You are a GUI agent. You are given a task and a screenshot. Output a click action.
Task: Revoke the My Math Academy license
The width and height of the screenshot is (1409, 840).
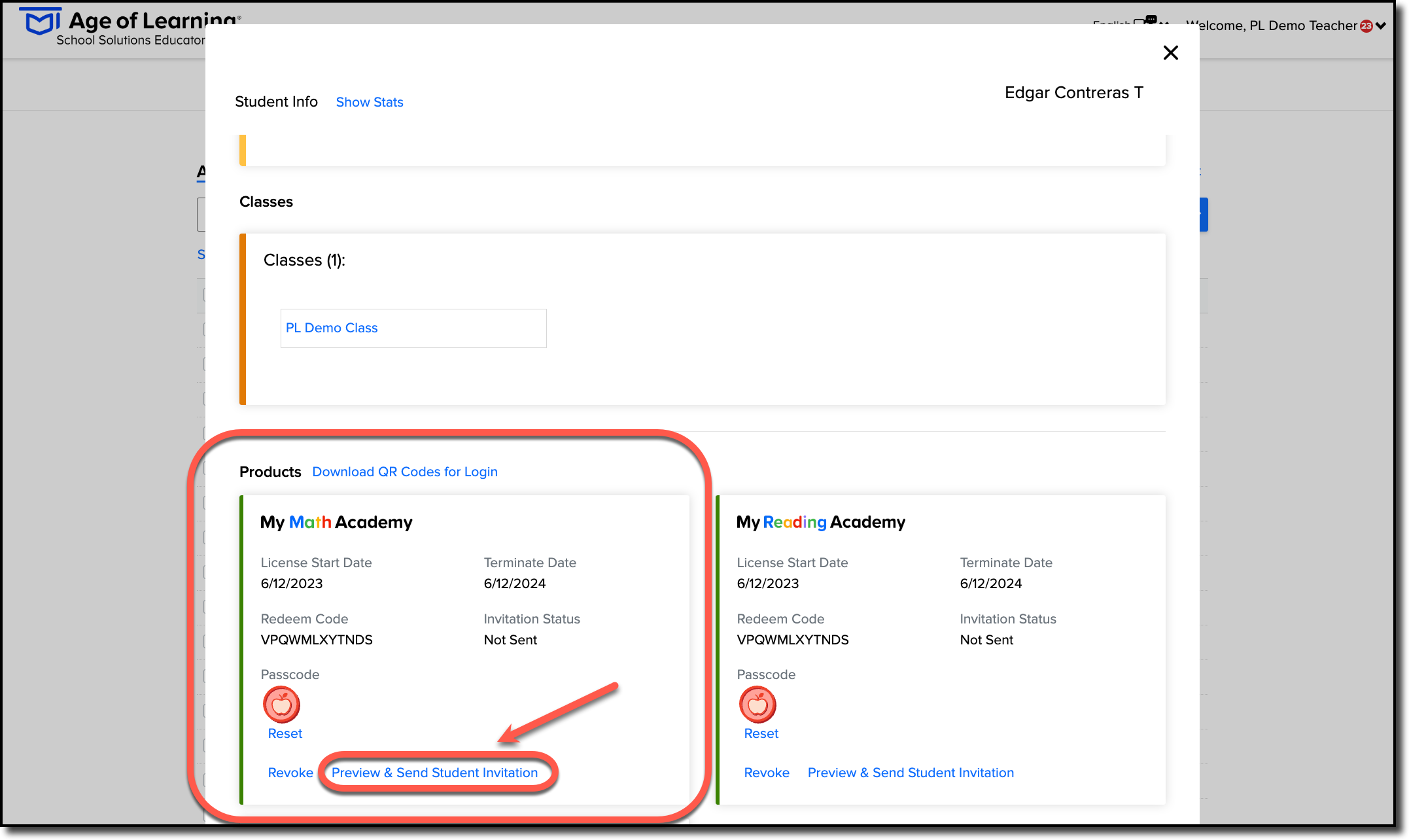pyautogui.click(x=290, y=773)
